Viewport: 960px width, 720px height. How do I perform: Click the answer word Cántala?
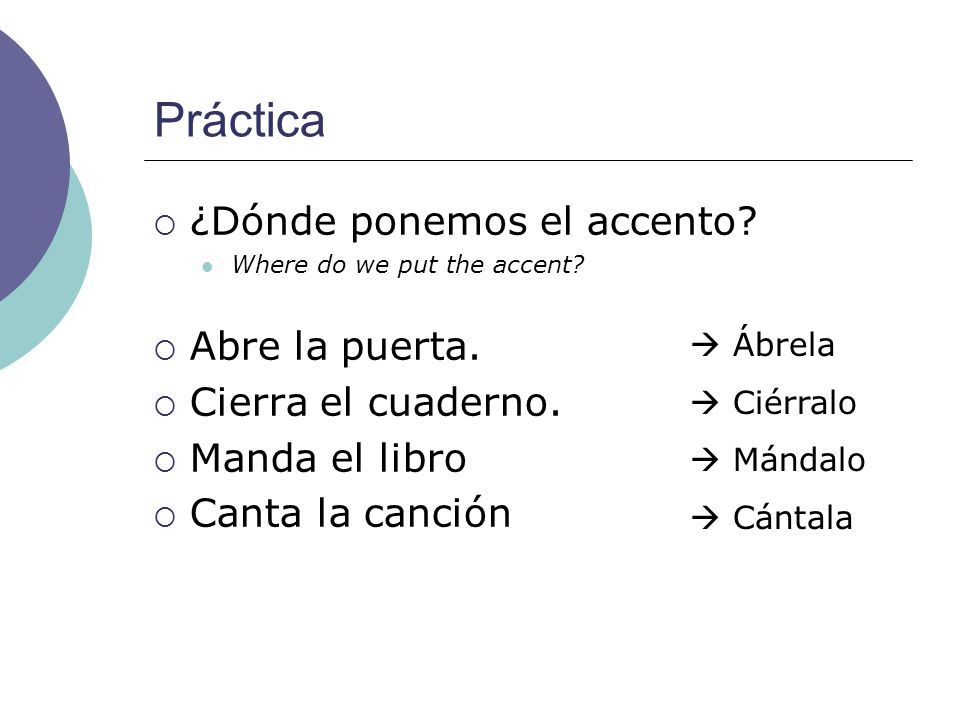click(x=793, y=517)
